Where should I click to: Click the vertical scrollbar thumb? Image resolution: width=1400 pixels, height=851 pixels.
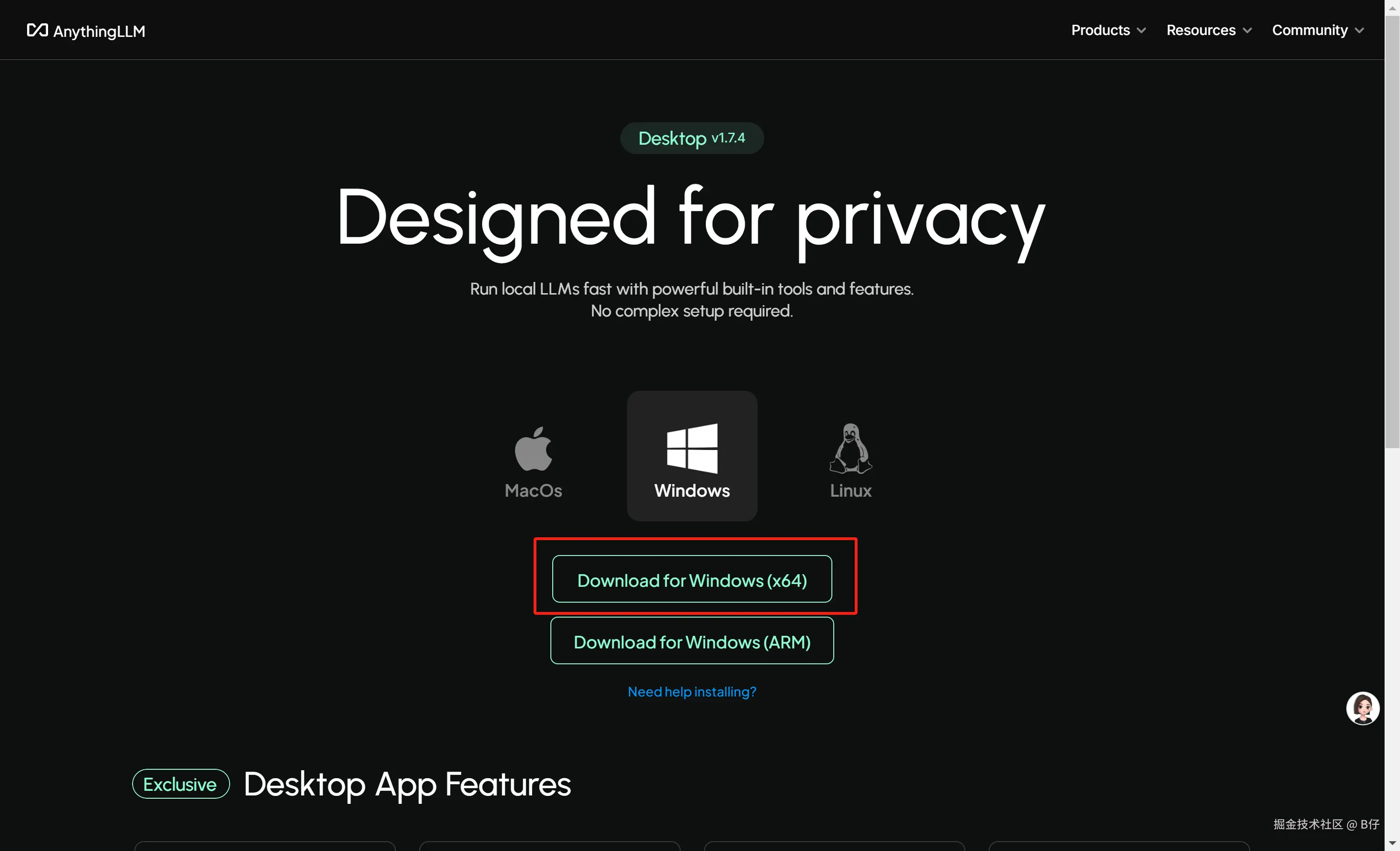(x=1392, y=227)
